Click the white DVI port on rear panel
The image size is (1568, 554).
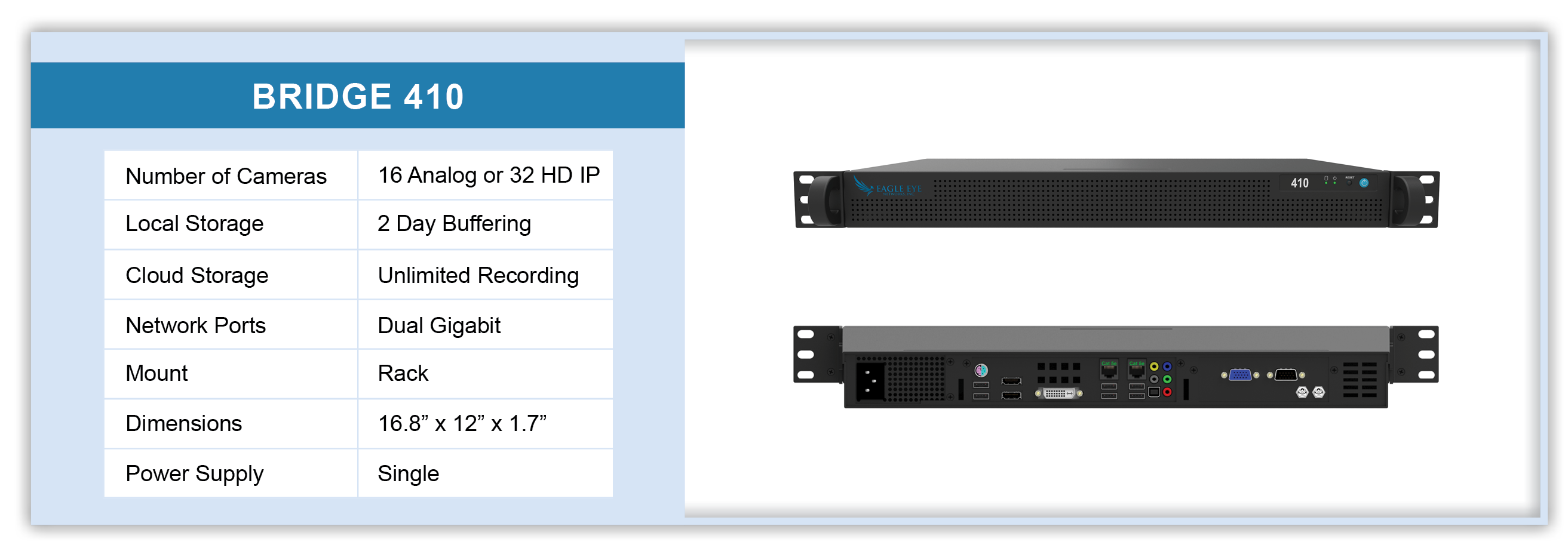click(x=1058, y=393)
